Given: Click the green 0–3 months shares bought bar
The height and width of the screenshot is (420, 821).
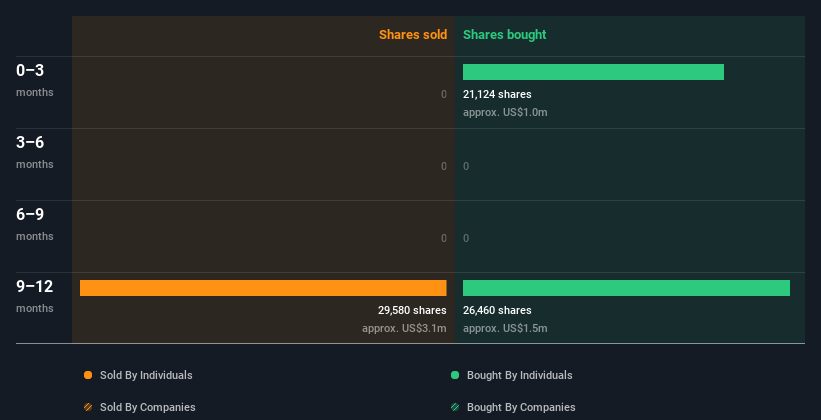Looking at the screenshot, I should click(x=593, y=72).
